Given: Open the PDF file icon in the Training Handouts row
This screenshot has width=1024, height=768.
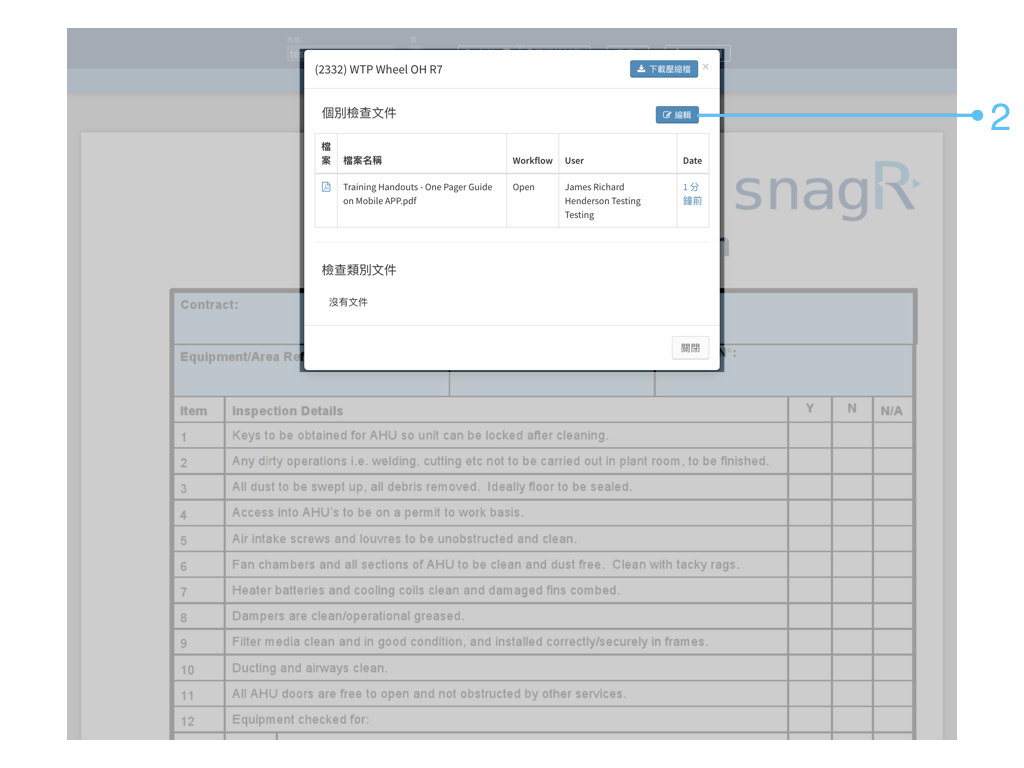Looking at the screenshot, I should pos(326,187).
